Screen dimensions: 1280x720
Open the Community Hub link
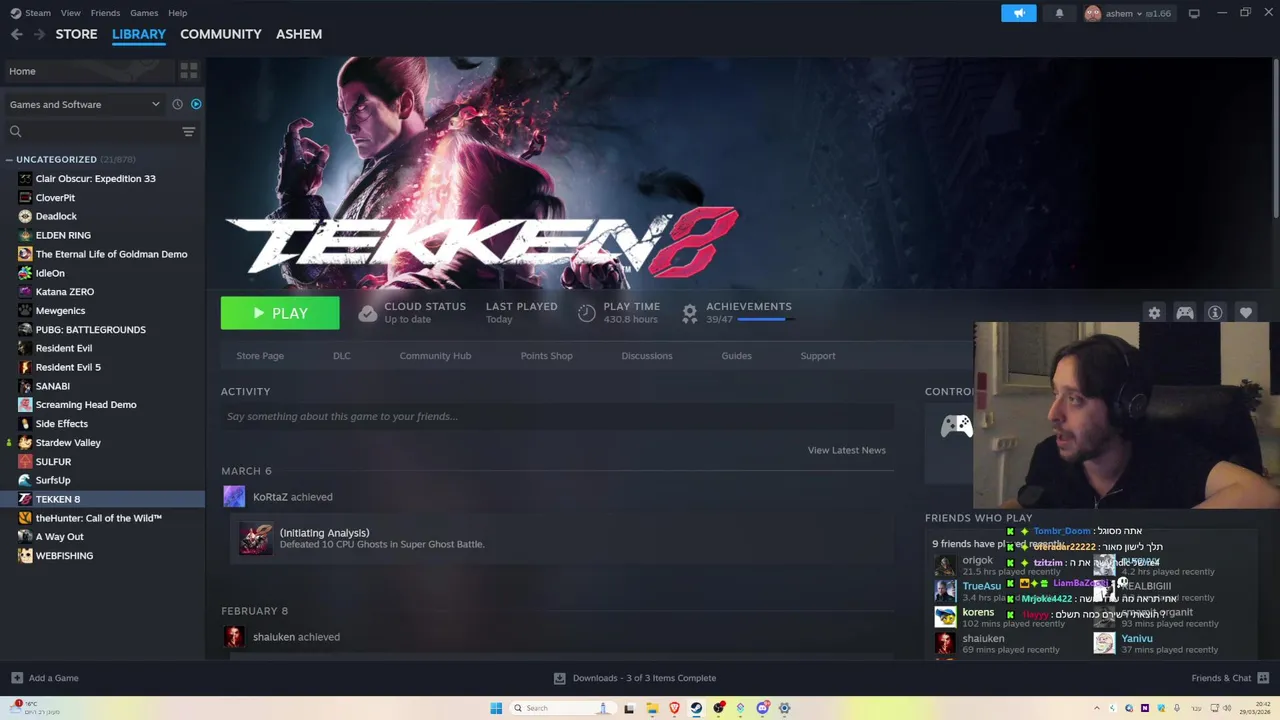[x=435, y=356]
